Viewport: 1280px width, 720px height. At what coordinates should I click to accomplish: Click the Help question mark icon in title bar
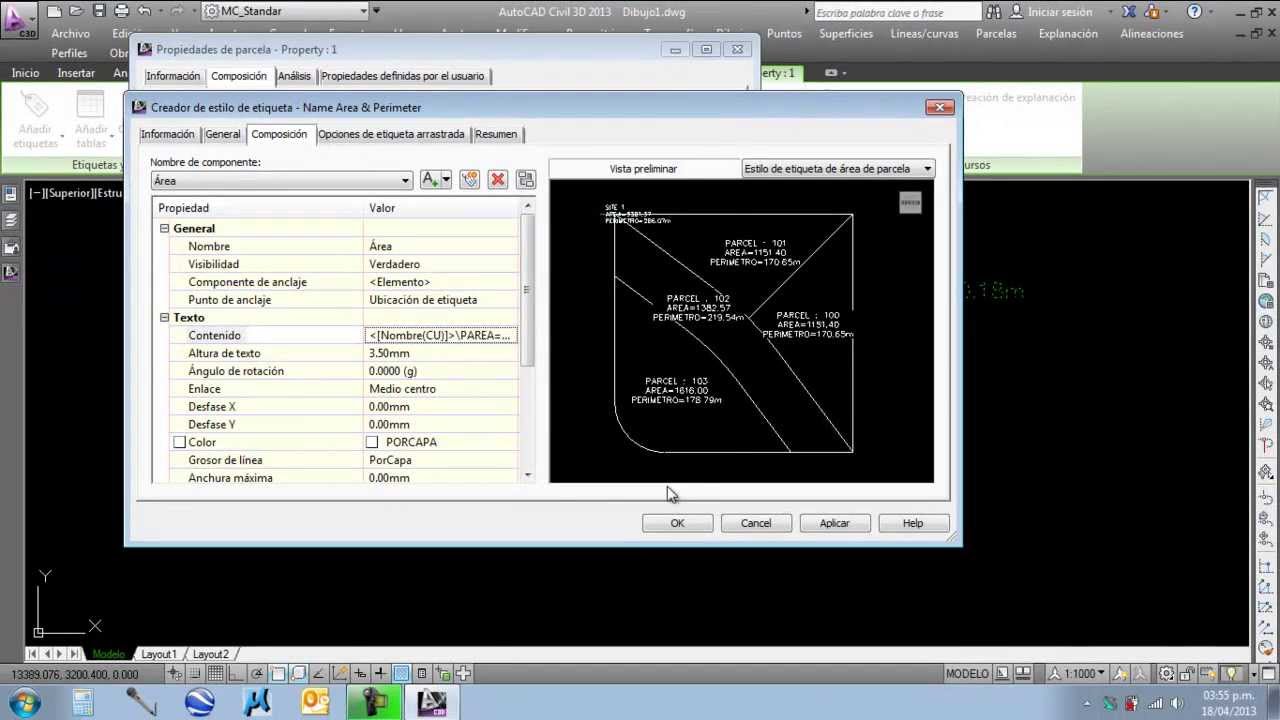tap(1194, 12)
